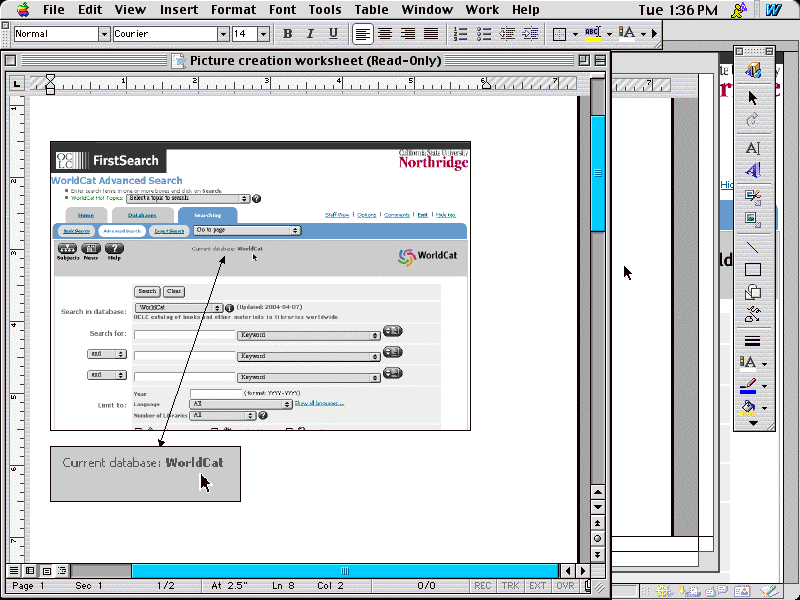Viewport: 800px width, 600px height.
Task: Decrease the paragraph indent
Action: coord(507,34)
